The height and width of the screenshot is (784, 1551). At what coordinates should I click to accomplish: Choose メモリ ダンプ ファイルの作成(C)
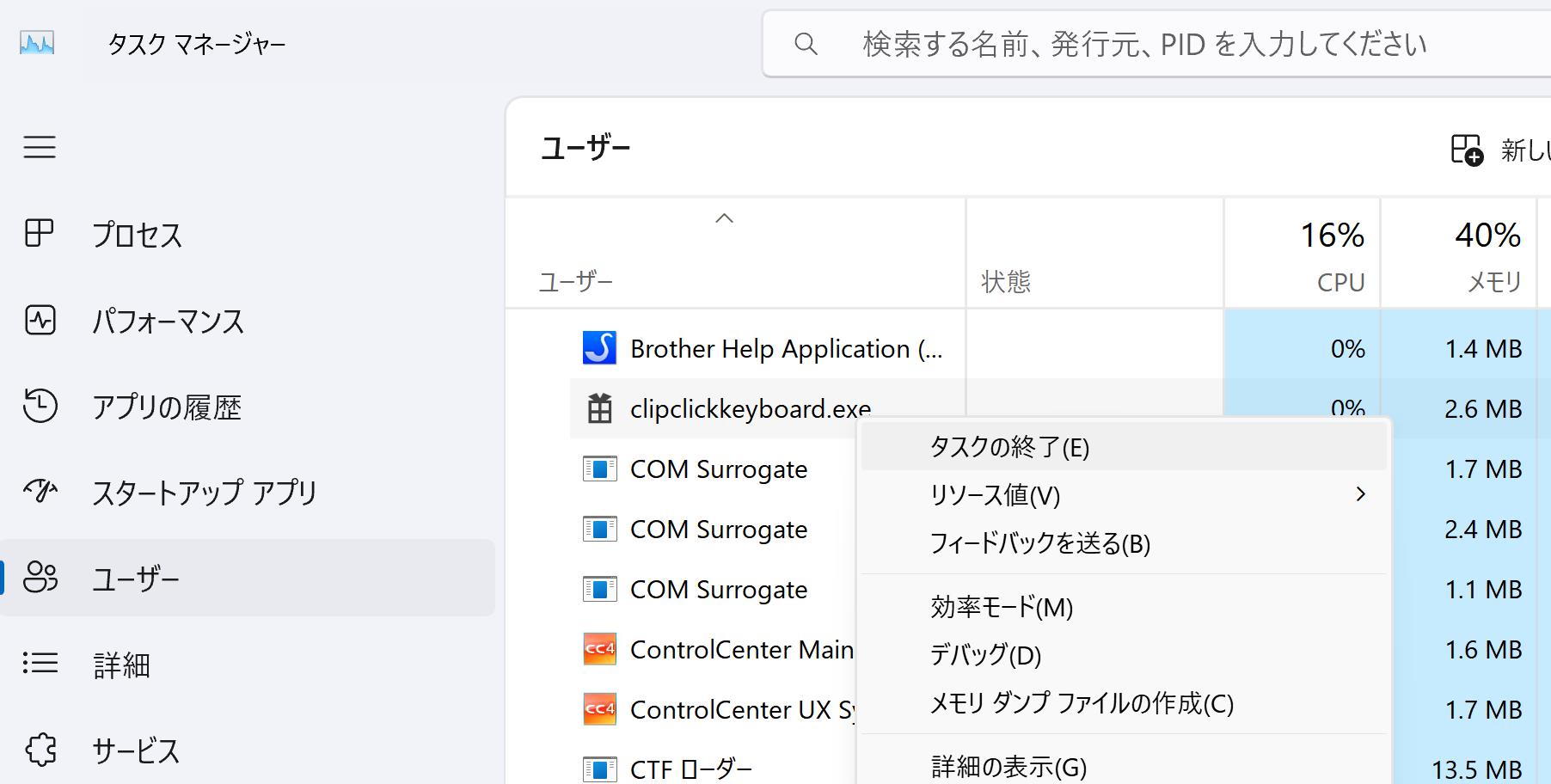tap(1081, 703)
